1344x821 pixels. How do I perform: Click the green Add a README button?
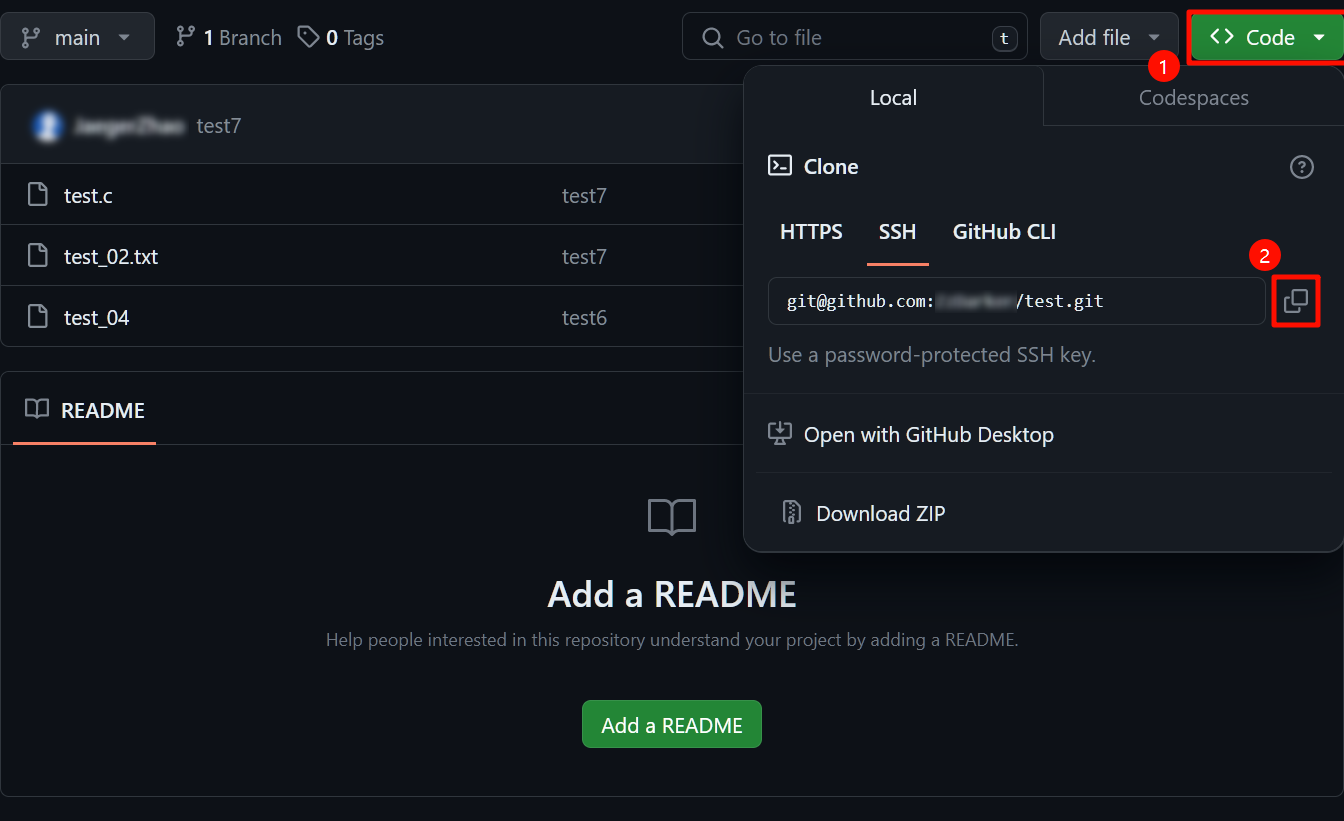point(672,725)
